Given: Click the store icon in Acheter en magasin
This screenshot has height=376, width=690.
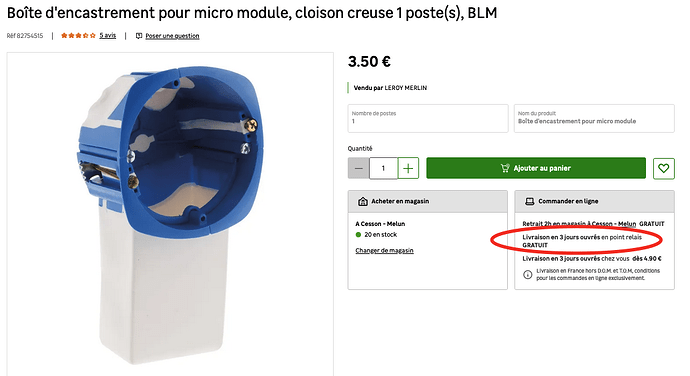Looking at the screenshot, I should pyautogui.click(x=363, y=202).
